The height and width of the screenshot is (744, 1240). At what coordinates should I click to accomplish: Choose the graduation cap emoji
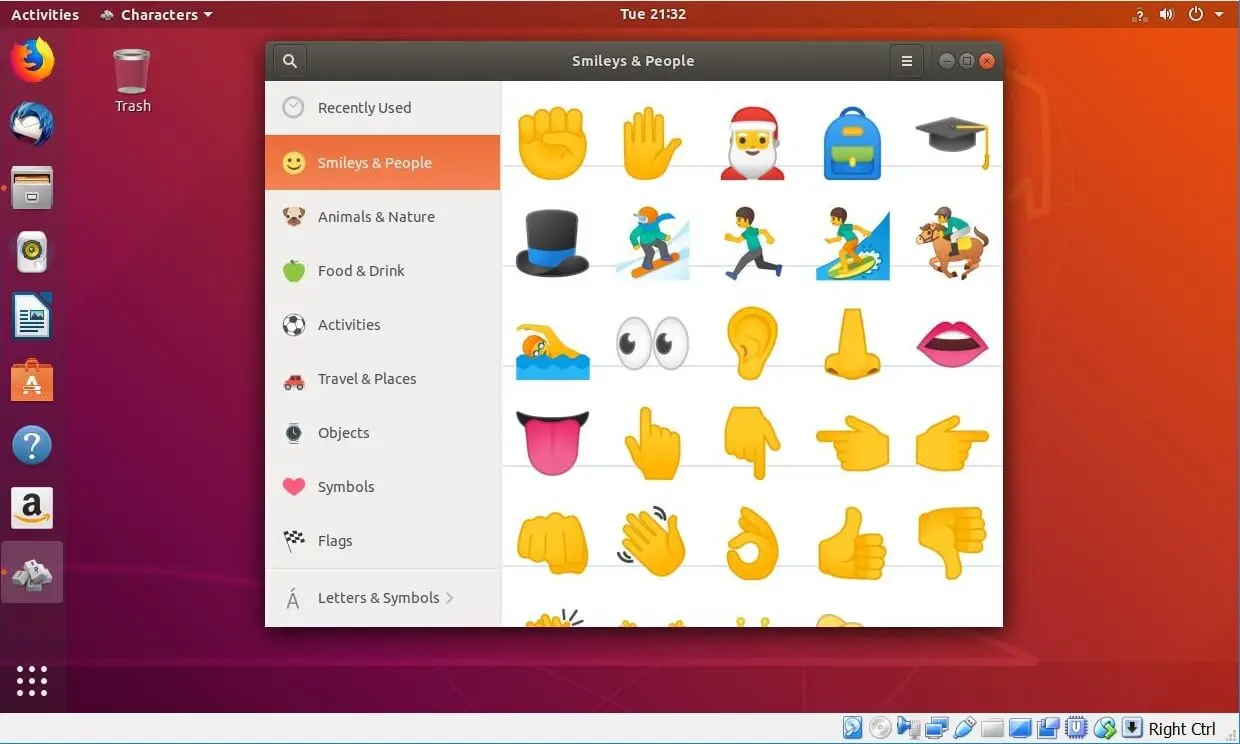point(952,142)
